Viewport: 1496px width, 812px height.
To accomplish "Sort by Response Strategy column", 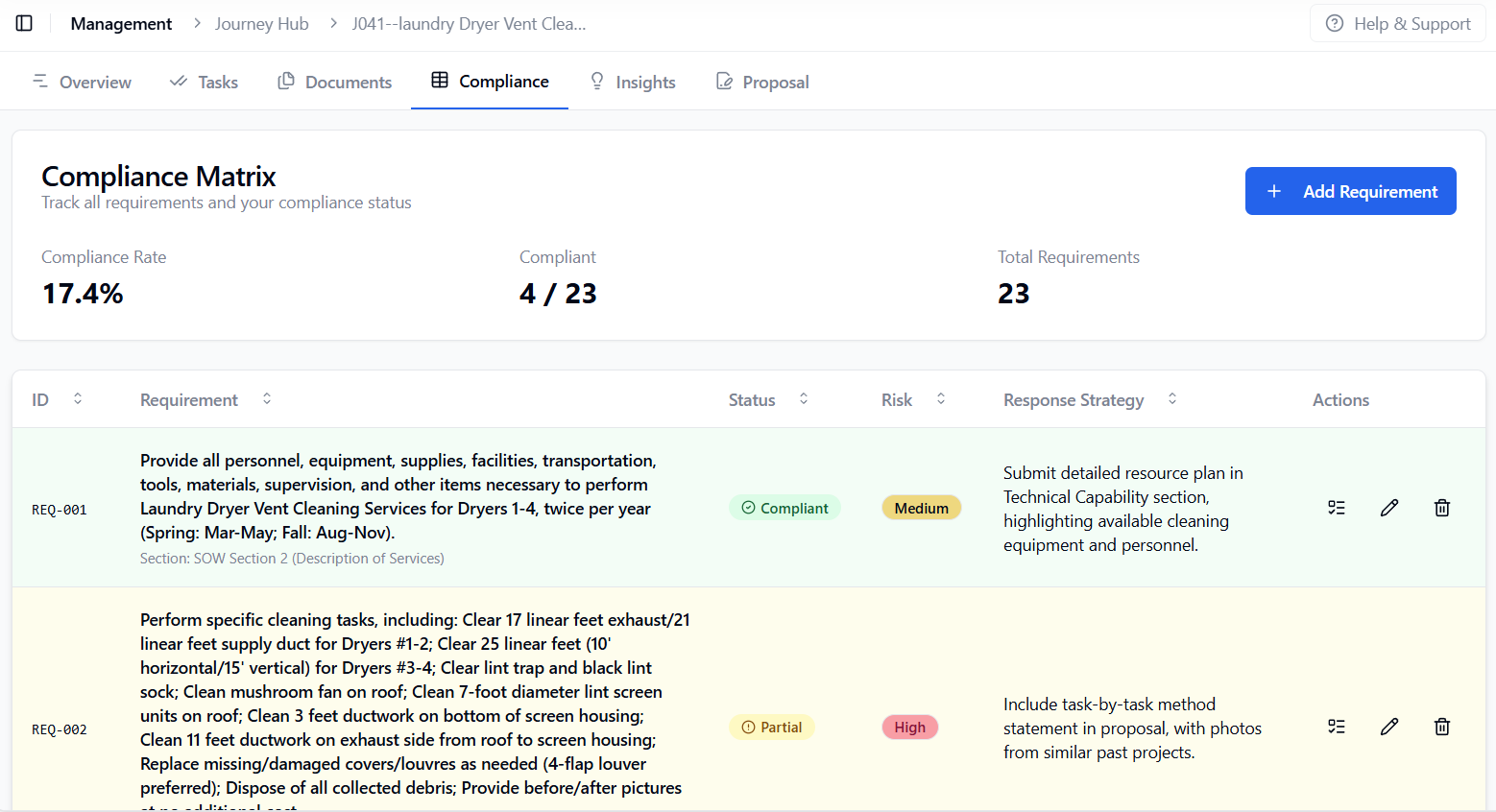I will [1171, 398].
